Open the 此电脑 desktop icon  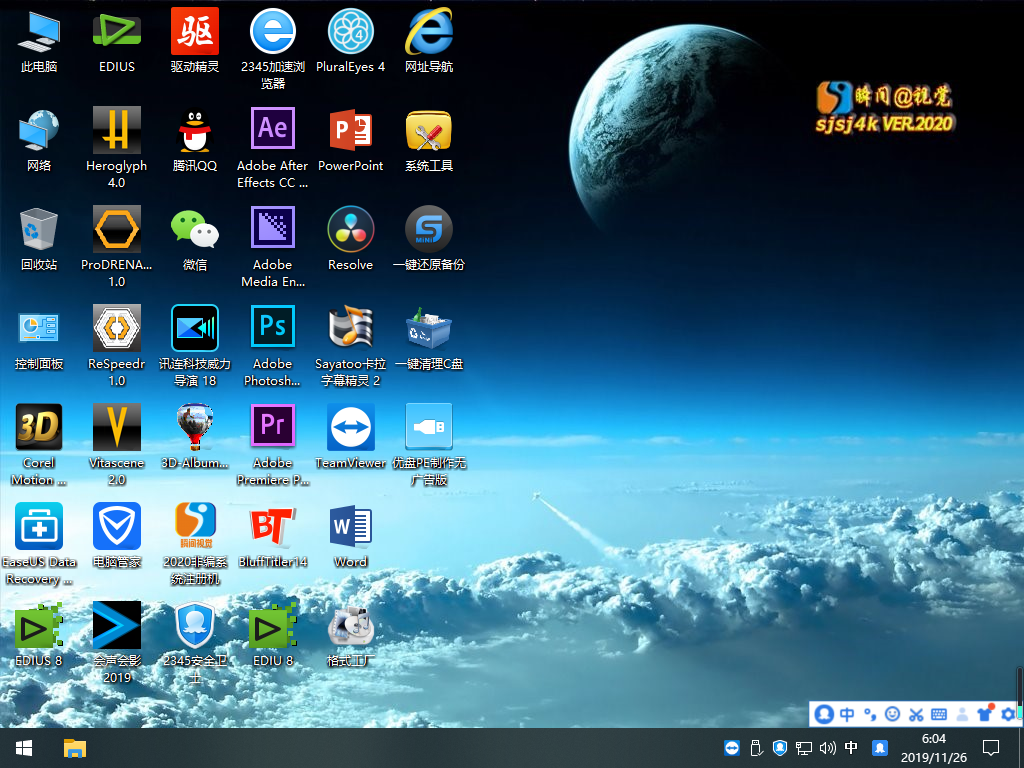pyautogui.click(x=39, y=31)
